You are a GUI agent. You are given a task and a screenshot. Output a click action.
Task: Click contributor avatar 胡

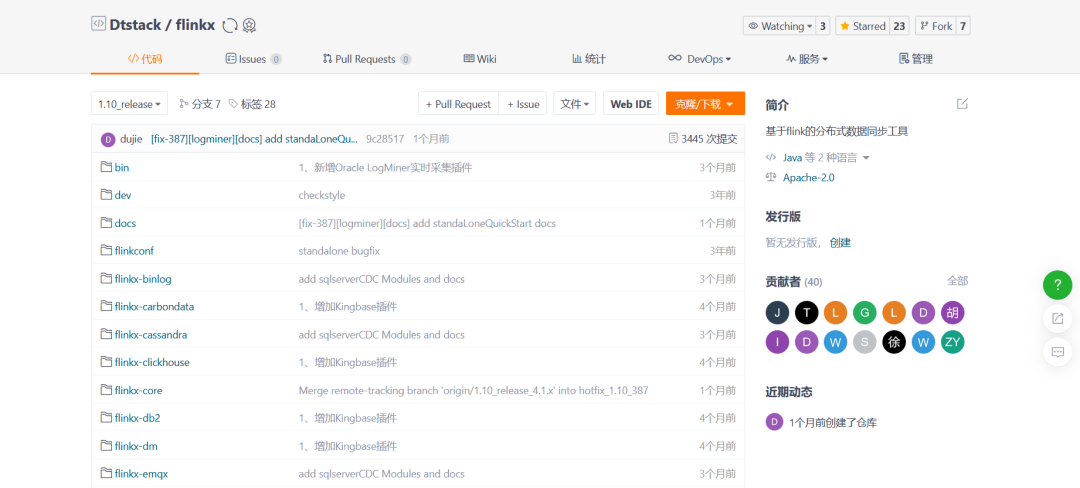952,313
